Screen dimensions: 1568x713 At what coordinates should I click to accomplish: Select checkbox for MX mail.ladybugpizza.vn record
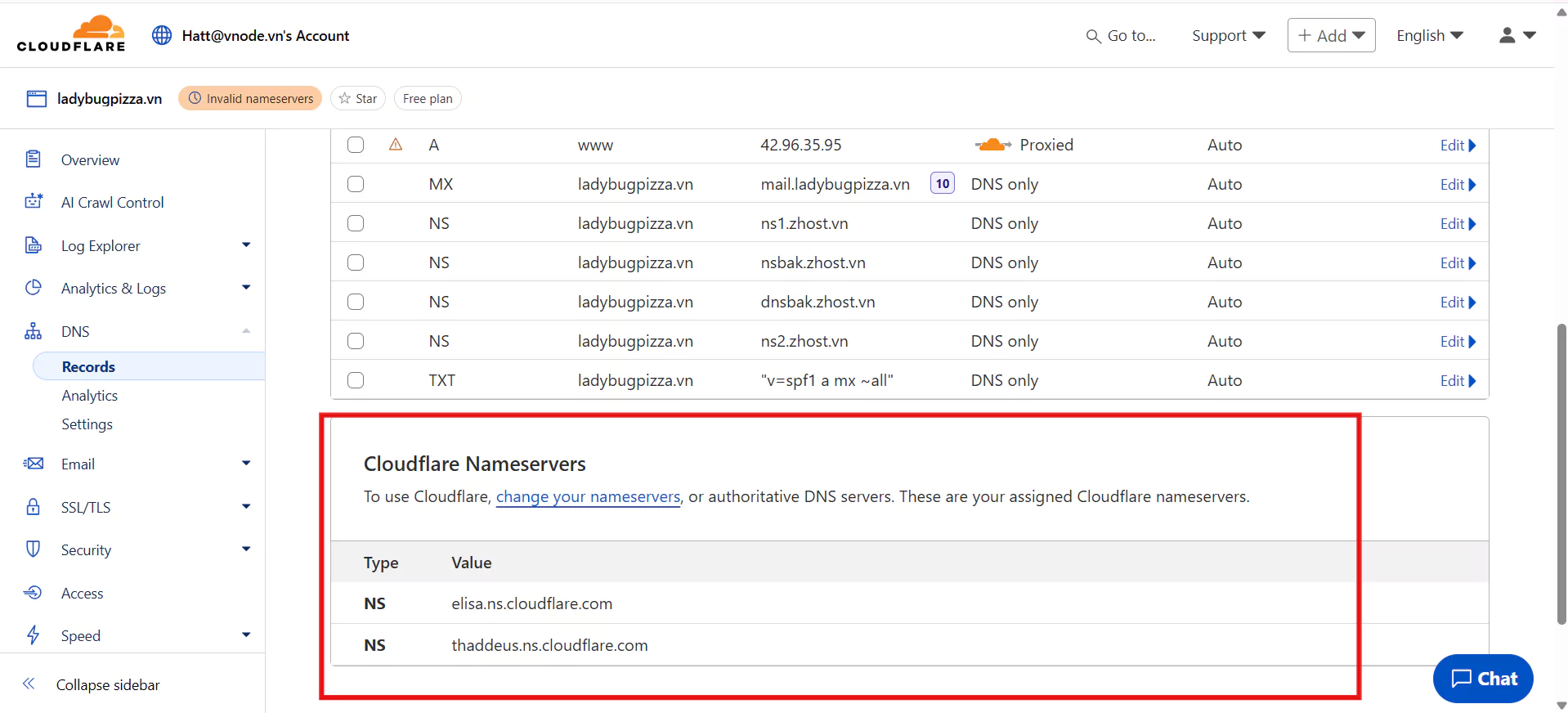click(x=356, y=184)
